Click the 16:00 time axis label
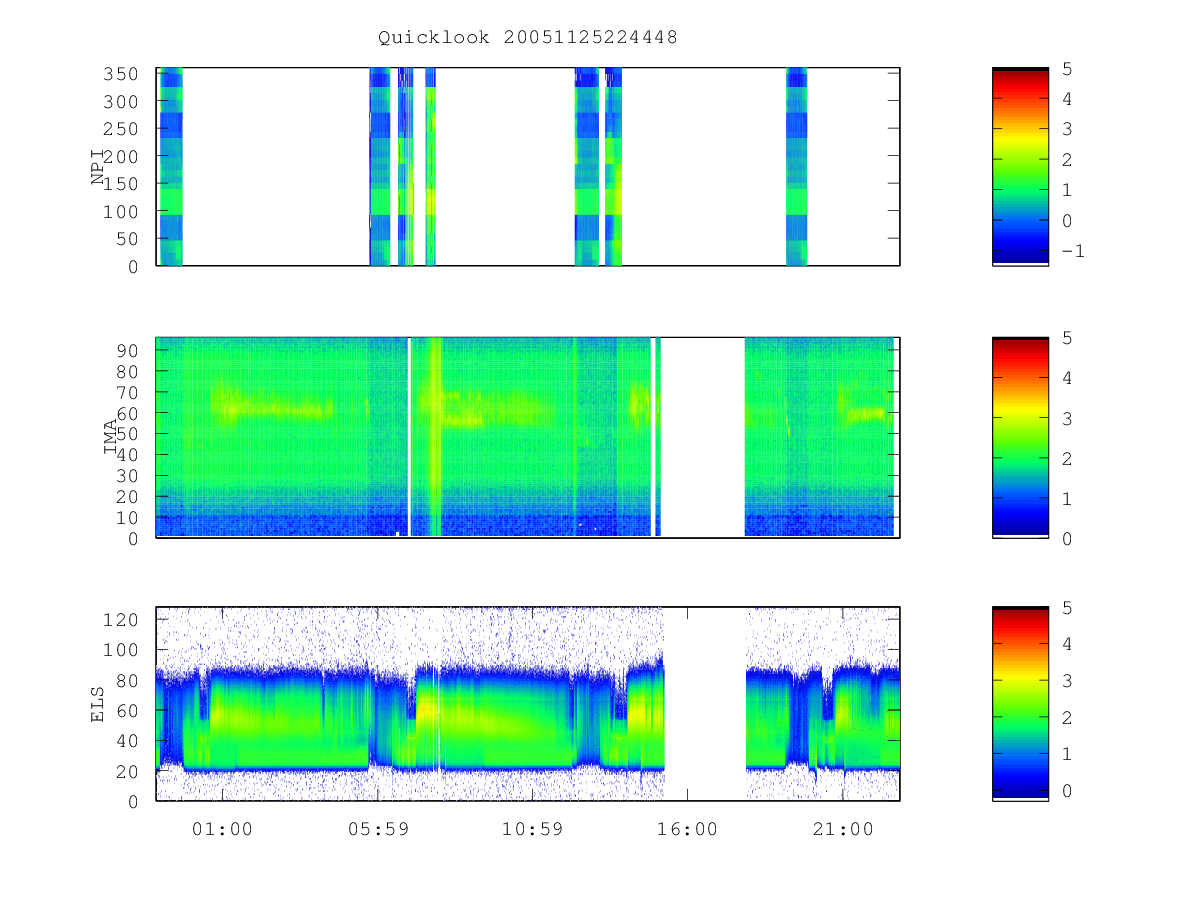The height and width of the screenshot is (900, 1200). tap(688, 828)
